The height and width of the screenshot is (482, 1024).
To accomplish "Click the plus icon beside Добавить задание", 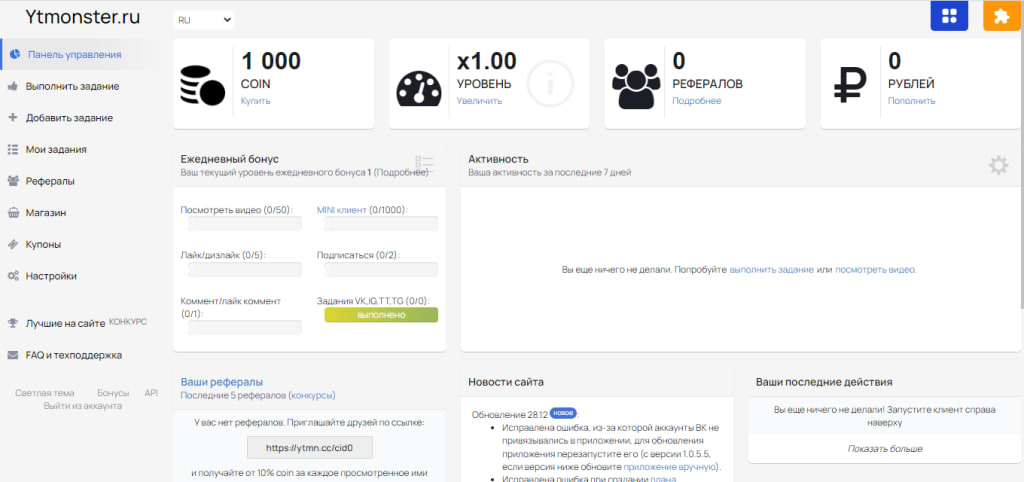I will coord(12,118).
